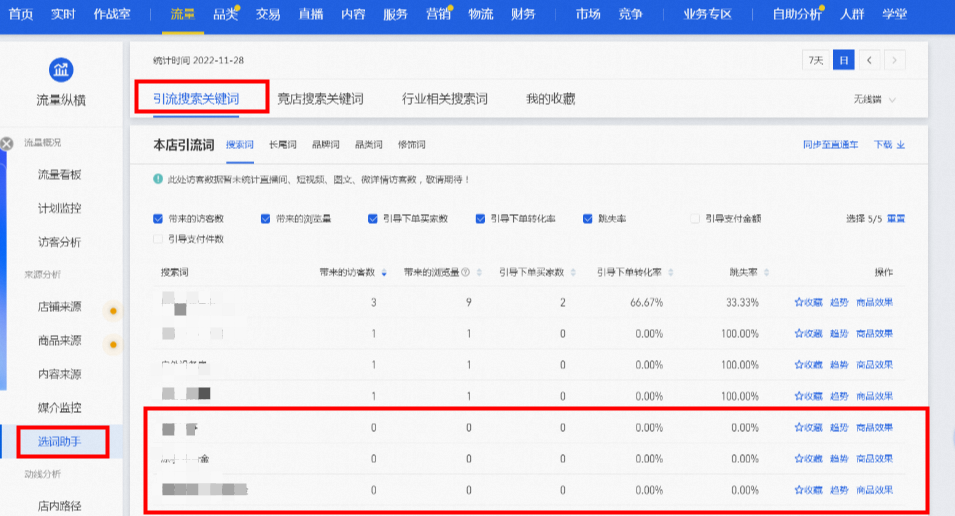Uncheck 引导下单转化率 checkbox
This screenshot has width=955, height=516.
(480, 219)
